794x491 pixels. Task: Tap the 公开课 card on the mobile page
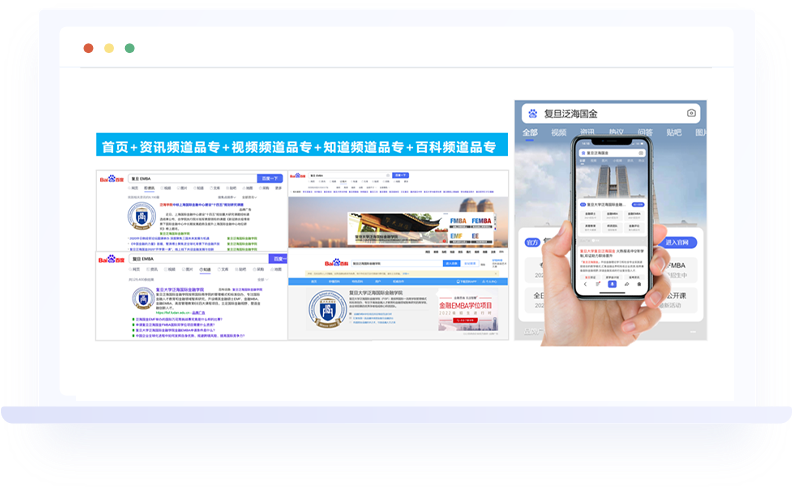coord(677,300)
